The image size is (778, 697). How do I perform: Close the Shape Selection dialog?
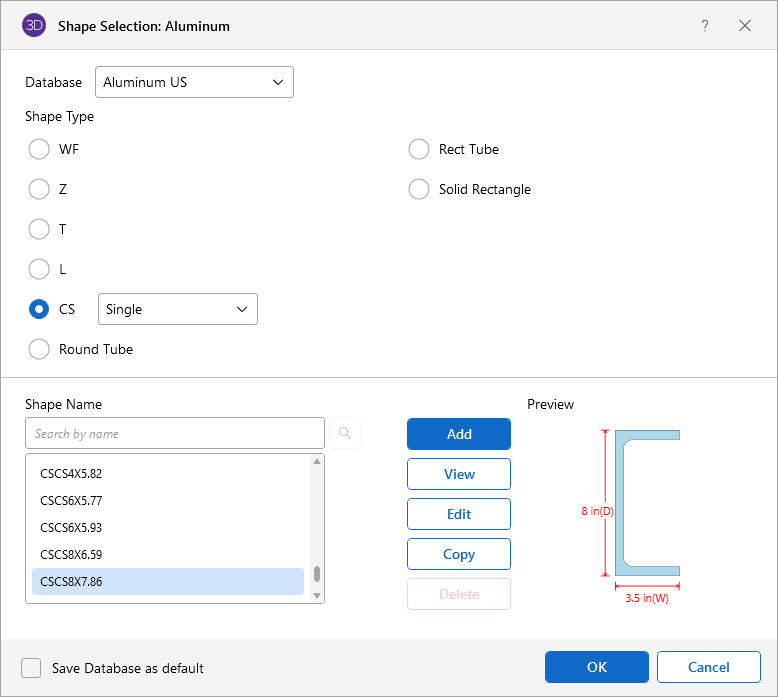pos(745,26)
